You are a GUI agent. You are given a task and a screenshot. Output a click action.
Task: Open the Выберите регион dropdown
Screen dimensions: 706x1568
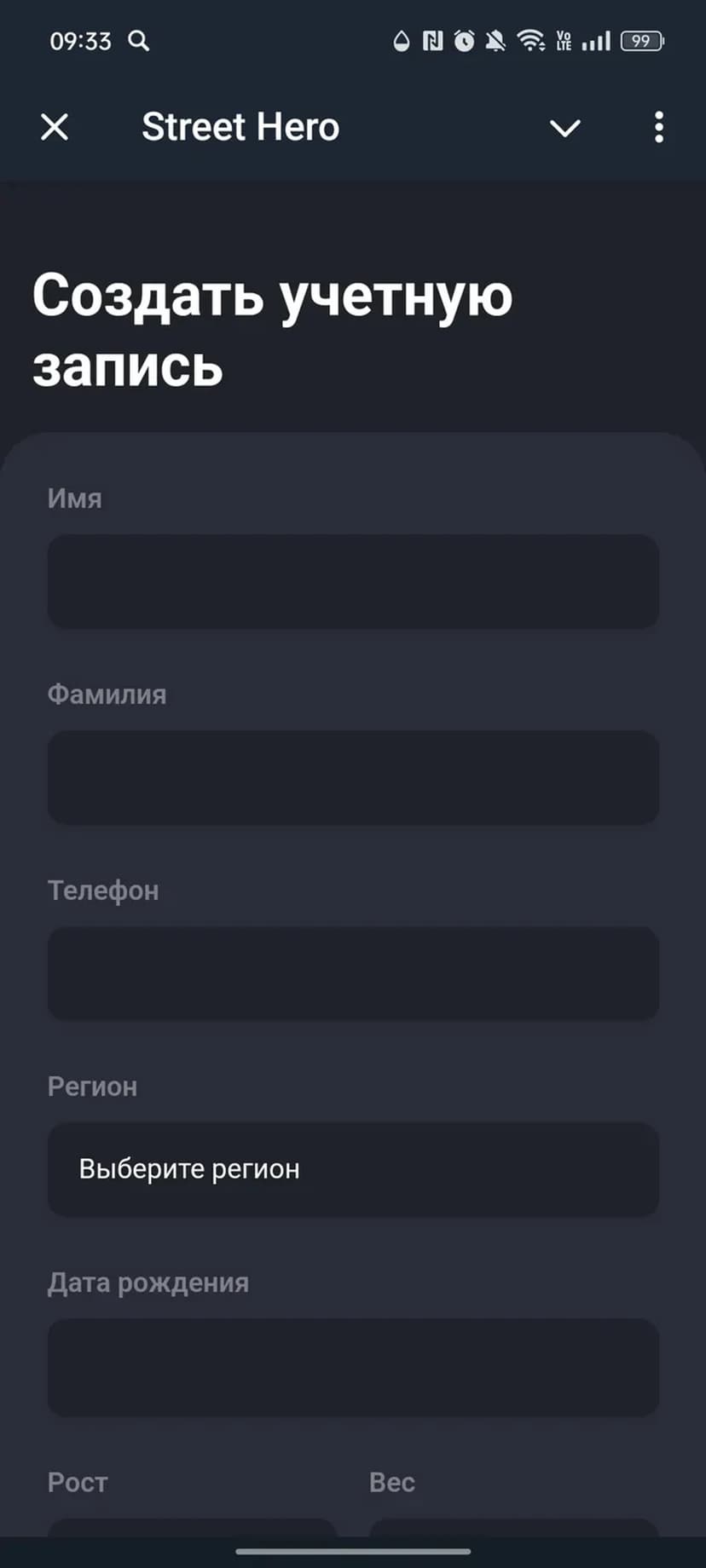(353, 1169)
